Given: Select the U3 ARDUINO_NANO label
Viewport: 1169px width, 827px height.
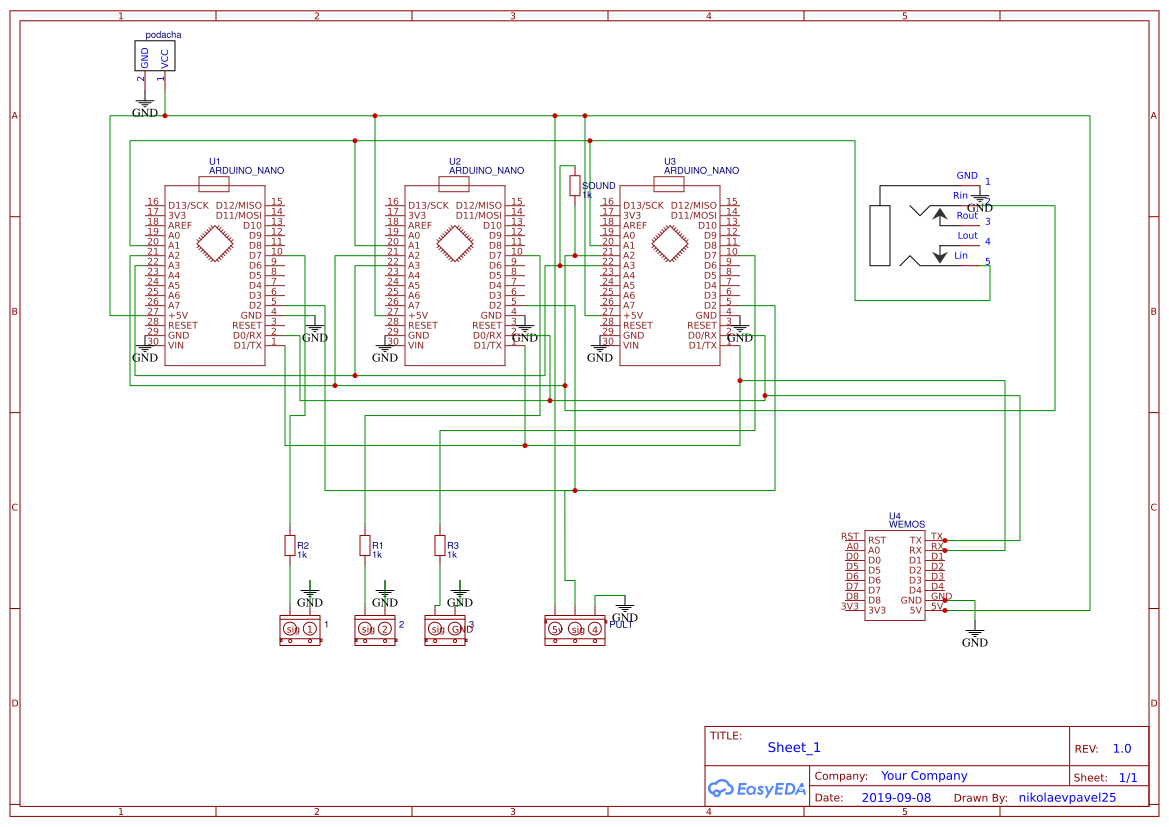Looking at the screenshot, I should tap(702, 166).
